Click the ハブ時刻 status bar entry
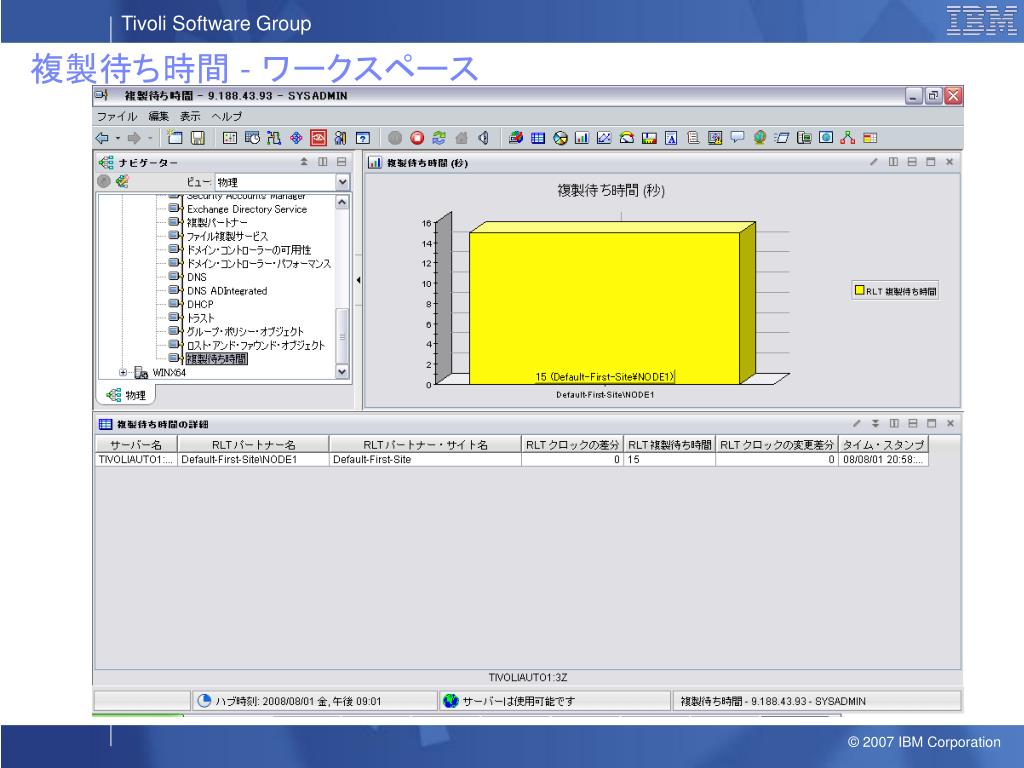This screenshot has width=1024, height=768. [314, 701]
